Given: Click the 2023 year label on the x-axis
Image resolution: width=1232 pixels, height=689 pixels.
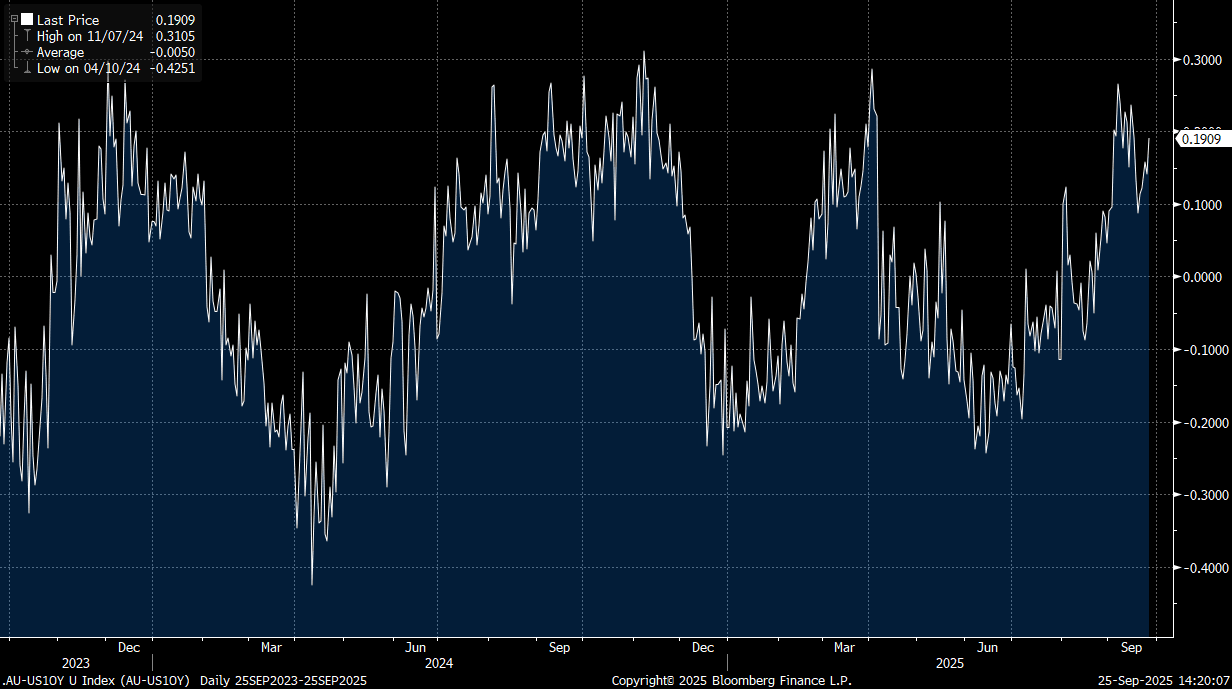Looking at the screenshot, I should click(x=76, y=664).
